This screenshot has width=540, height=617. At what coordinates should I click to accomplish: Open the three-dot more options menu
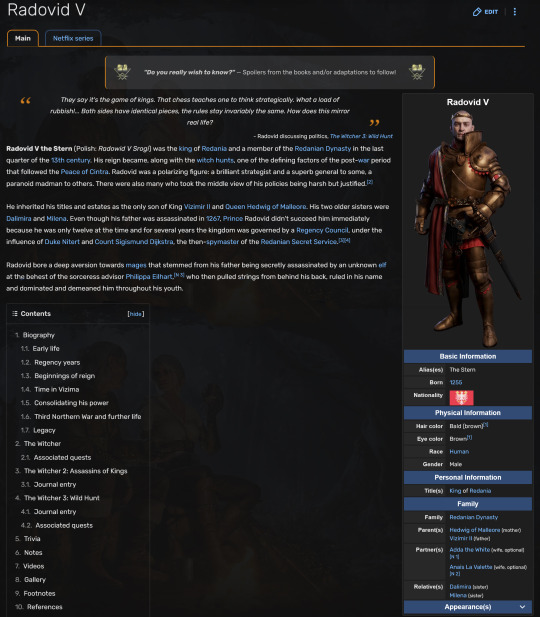(x=514, y=12)
